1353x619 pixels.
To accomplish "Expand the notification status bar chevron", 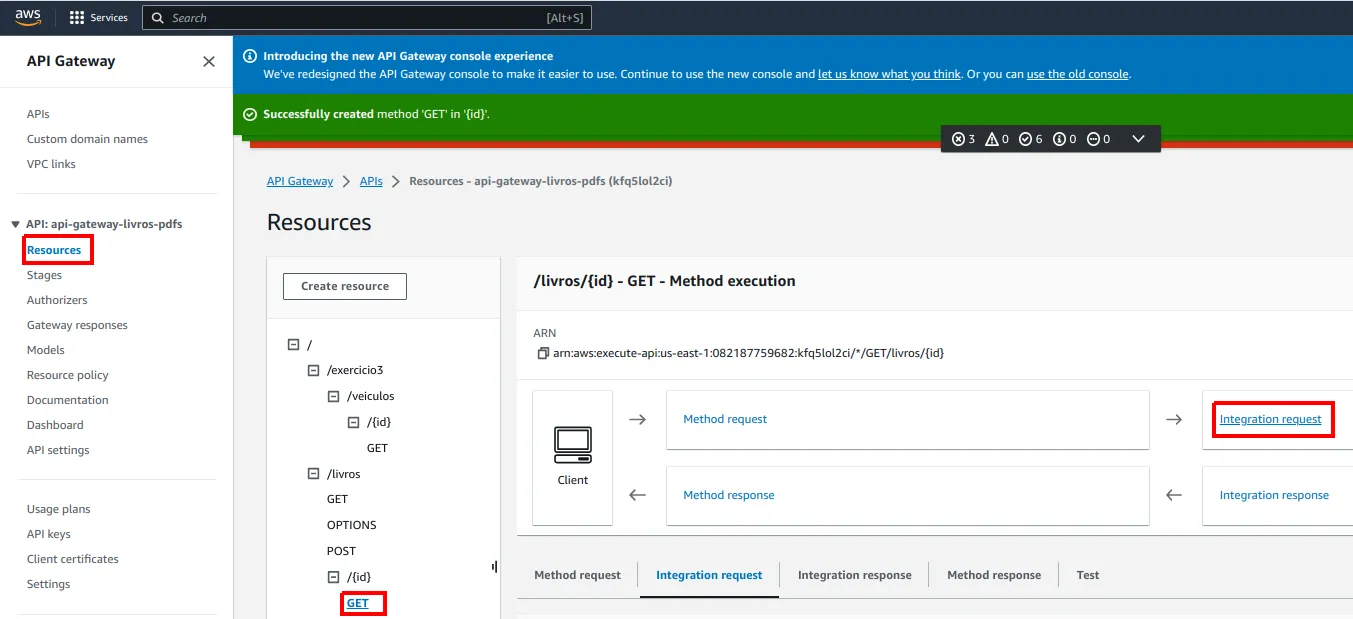I will point(1138,139).
